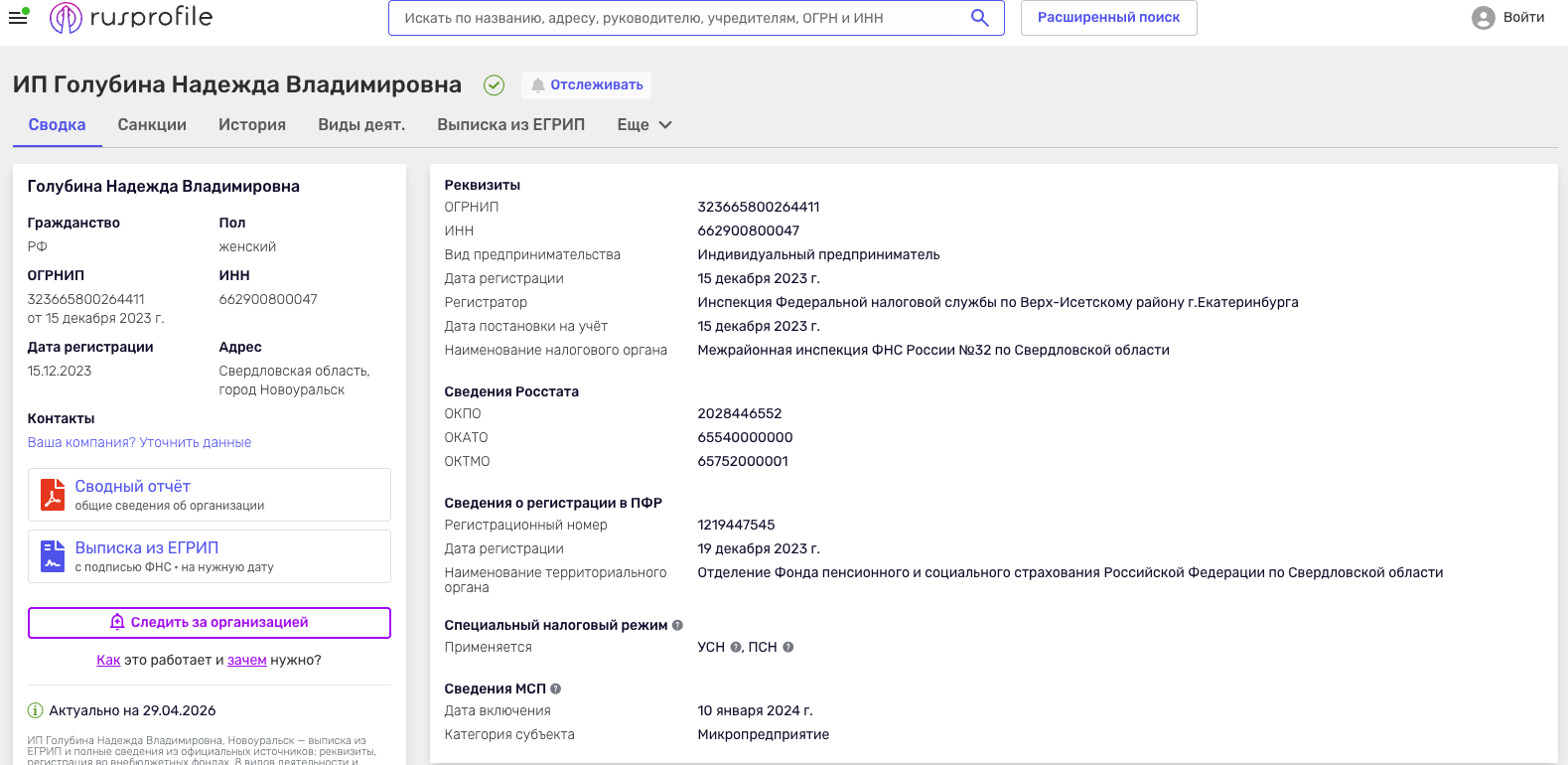
Task: Switch to the Сводка tab
Action: (57, 125)
